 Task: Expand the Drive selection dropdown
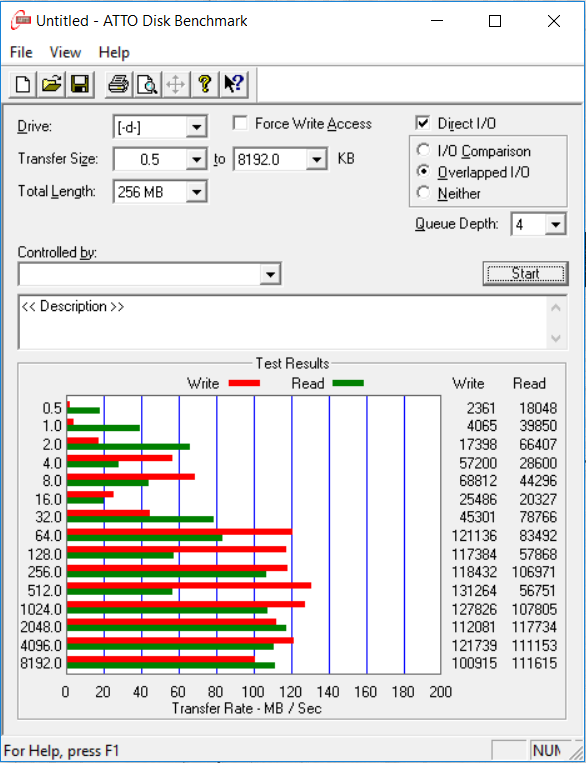[197, 127]
